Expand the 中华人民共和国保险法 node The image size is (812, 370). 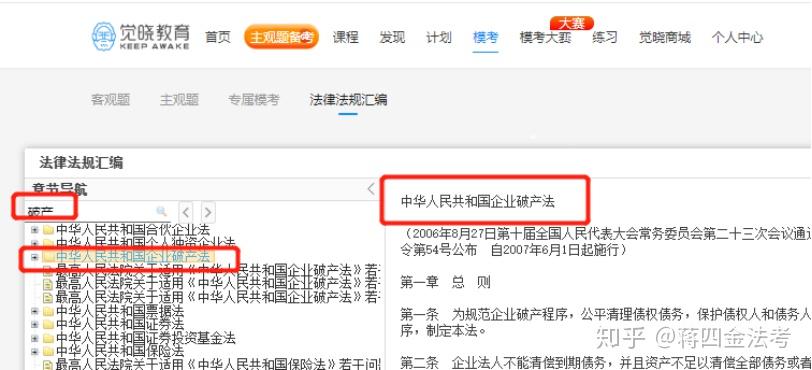click(35, 352)
